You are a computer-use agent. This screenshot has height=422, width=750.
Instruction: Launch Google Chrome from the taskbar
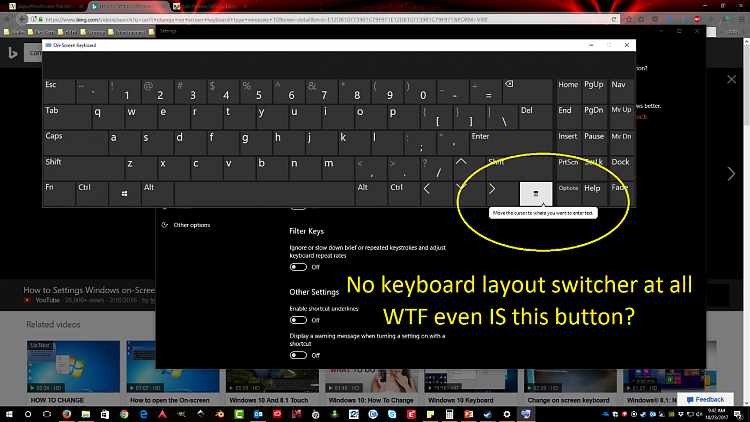(124, 414)
